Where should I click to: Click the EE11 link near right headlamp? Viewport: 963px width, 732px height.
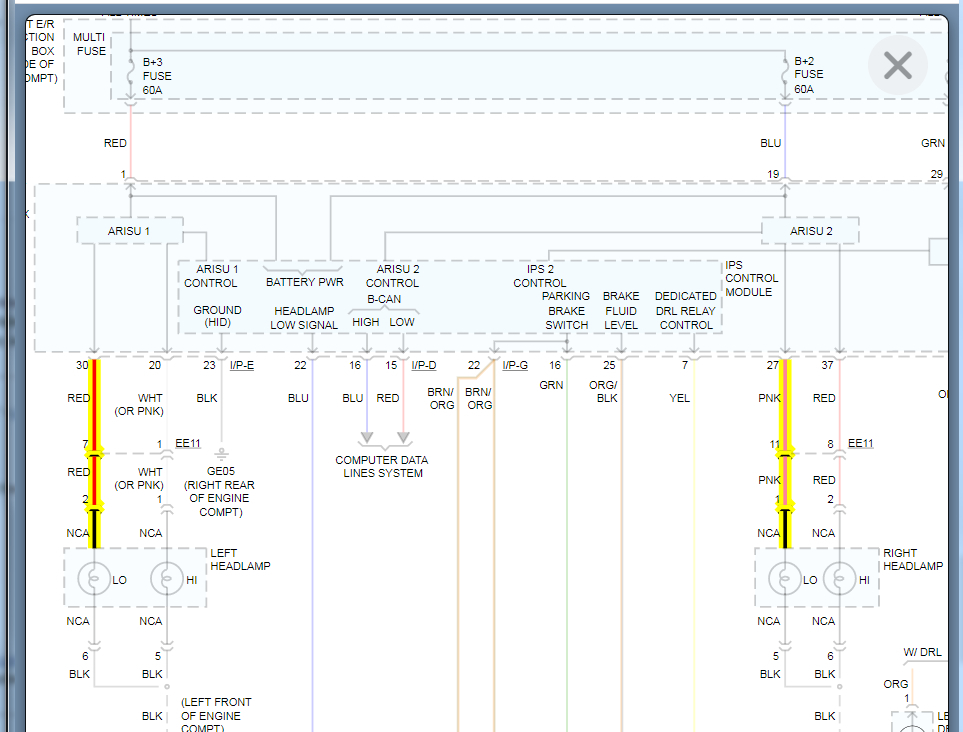coord(860,443)
